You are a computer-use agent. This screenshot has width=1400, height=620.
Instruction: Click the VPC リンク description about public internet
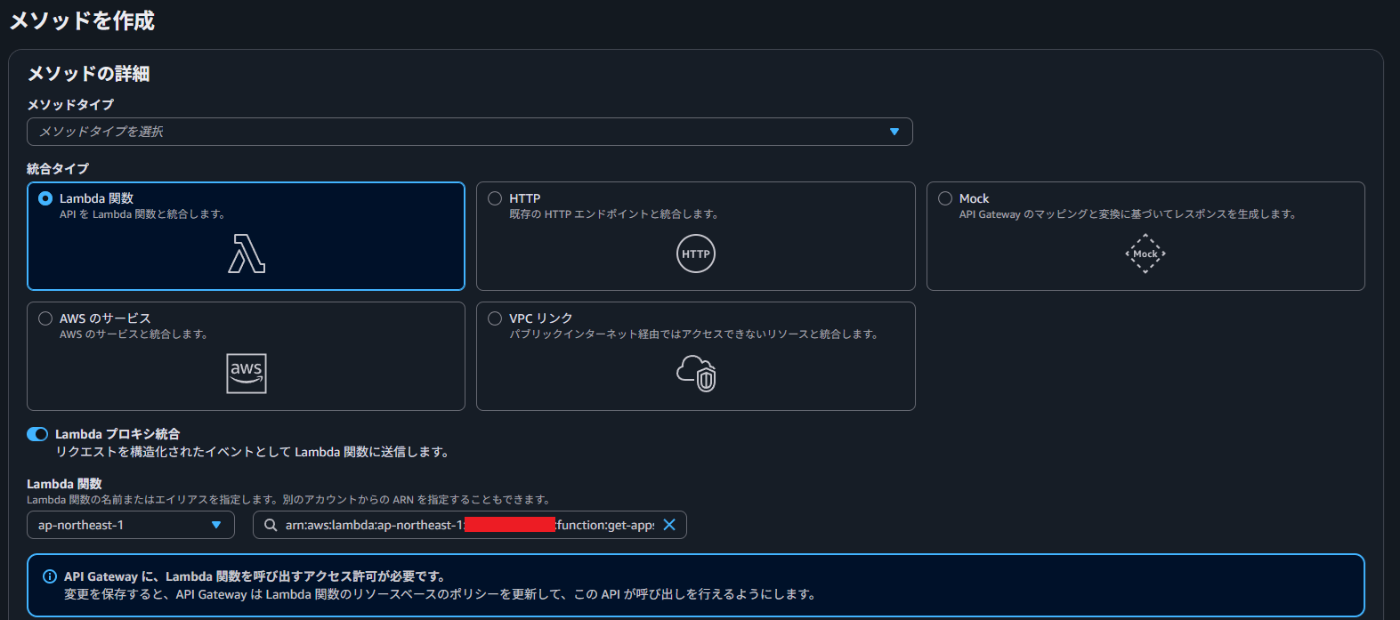tap(693, 334)
